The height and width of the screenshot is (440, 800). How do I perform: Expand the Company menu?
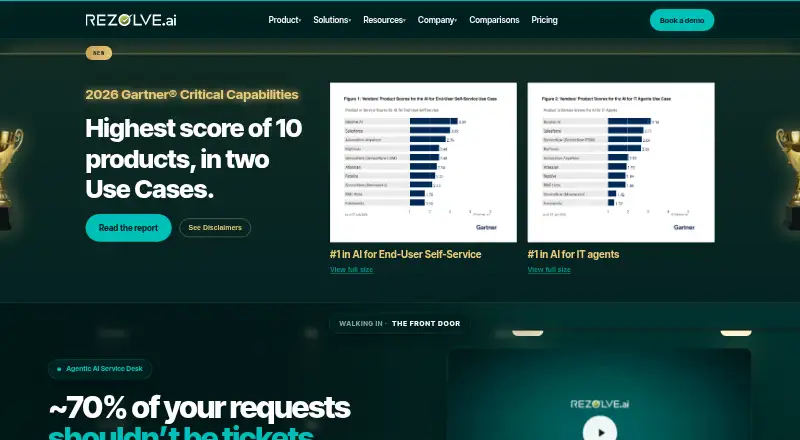pyautogui.click(x=437, y=20)
